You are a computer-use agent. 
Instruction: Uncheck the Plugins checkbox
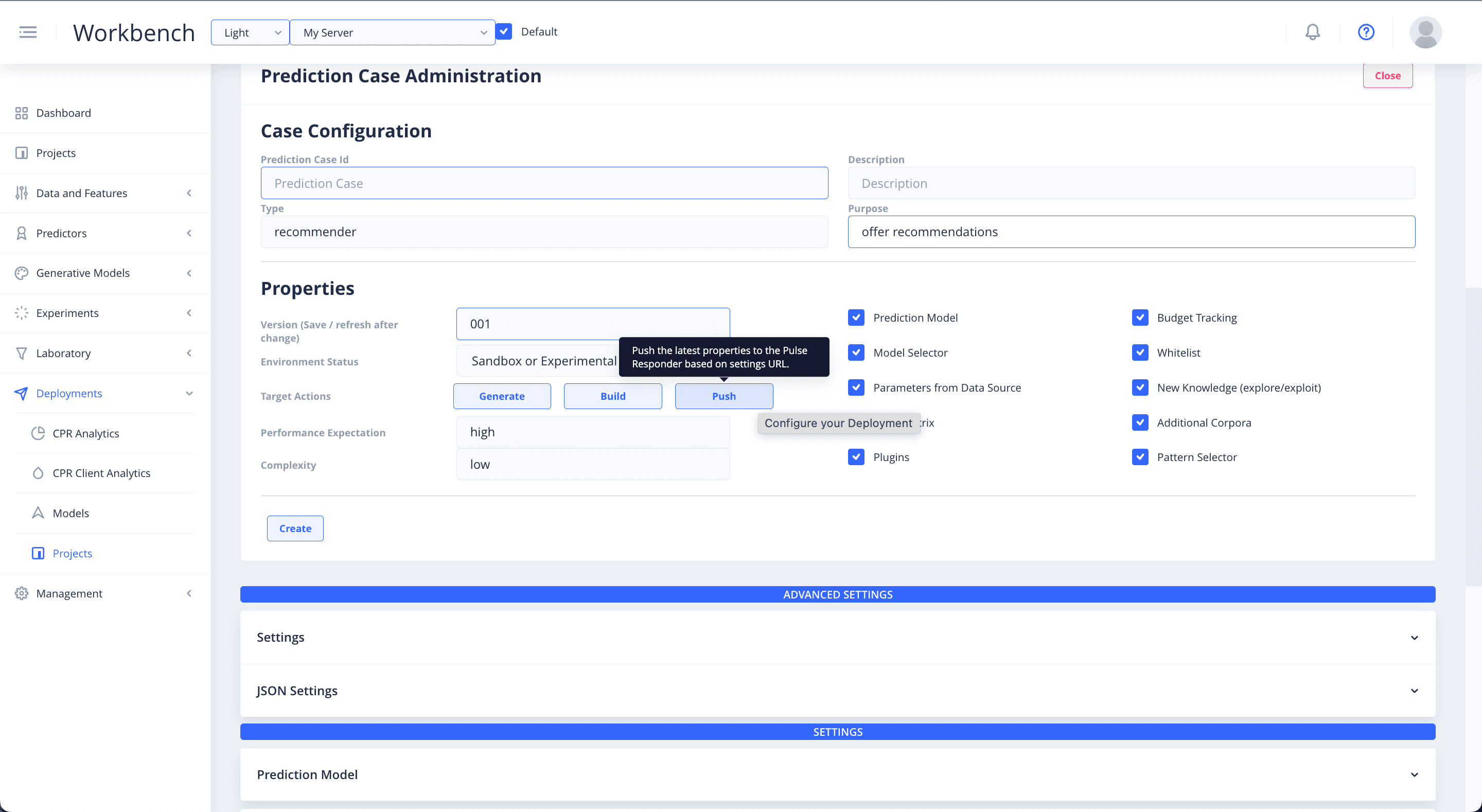click(x=856, y=457)
